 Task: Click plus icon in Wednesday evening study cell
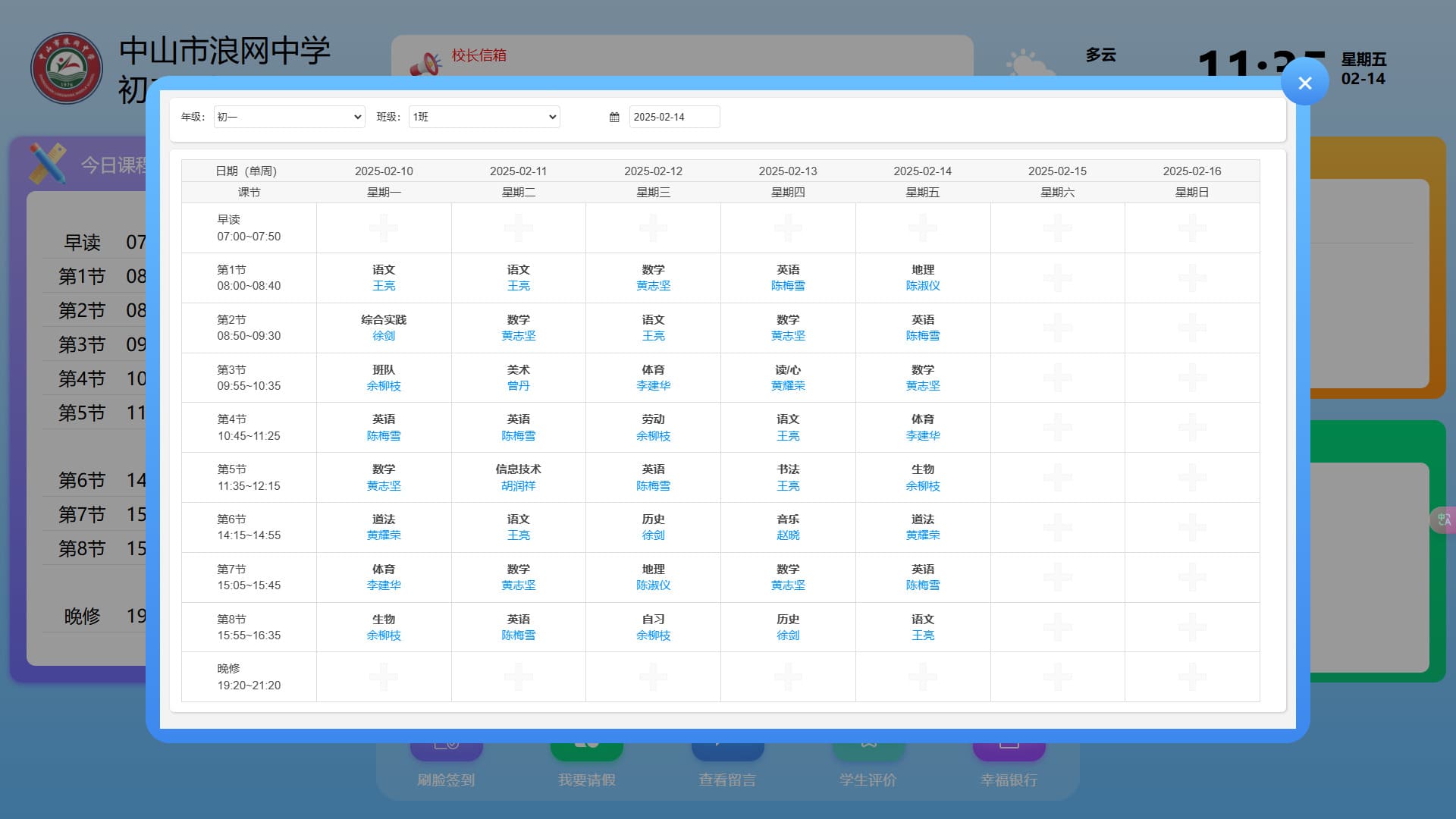[653, 676]
